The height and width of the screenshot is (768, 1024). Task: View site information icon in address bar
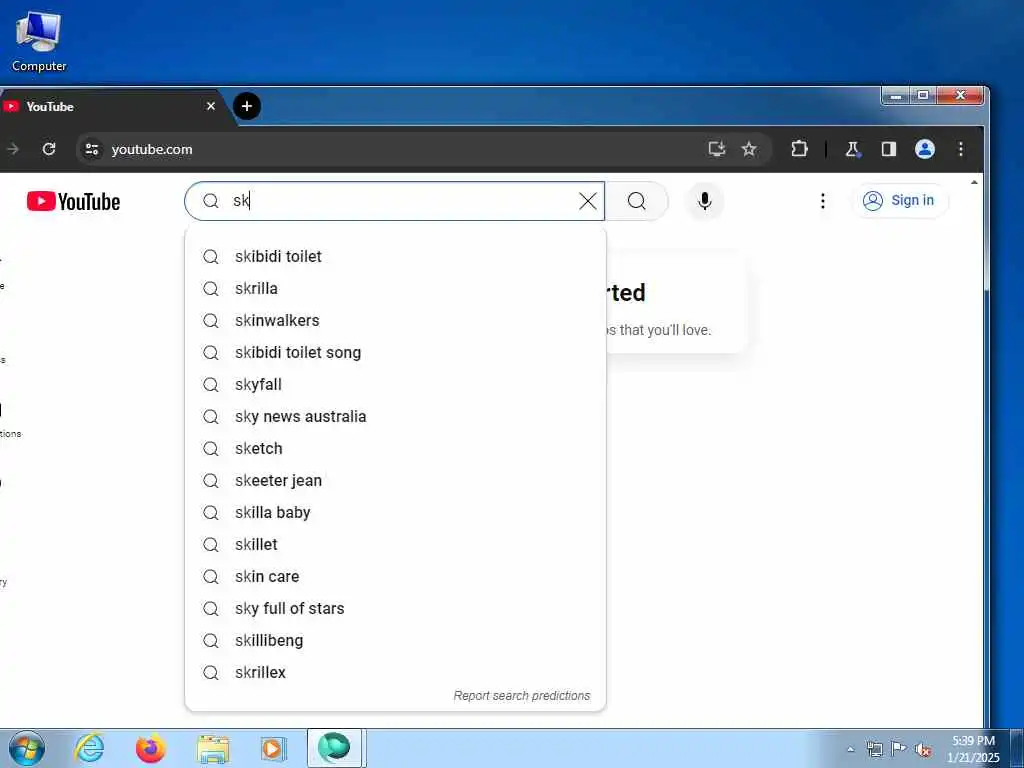coord(92,149)
